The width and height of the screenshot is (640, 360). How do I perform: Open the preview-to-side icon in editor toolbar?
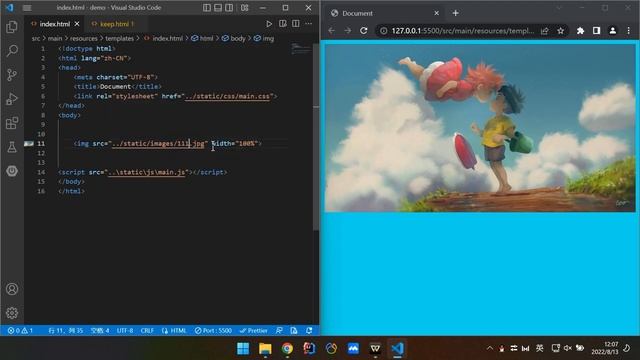282,24
